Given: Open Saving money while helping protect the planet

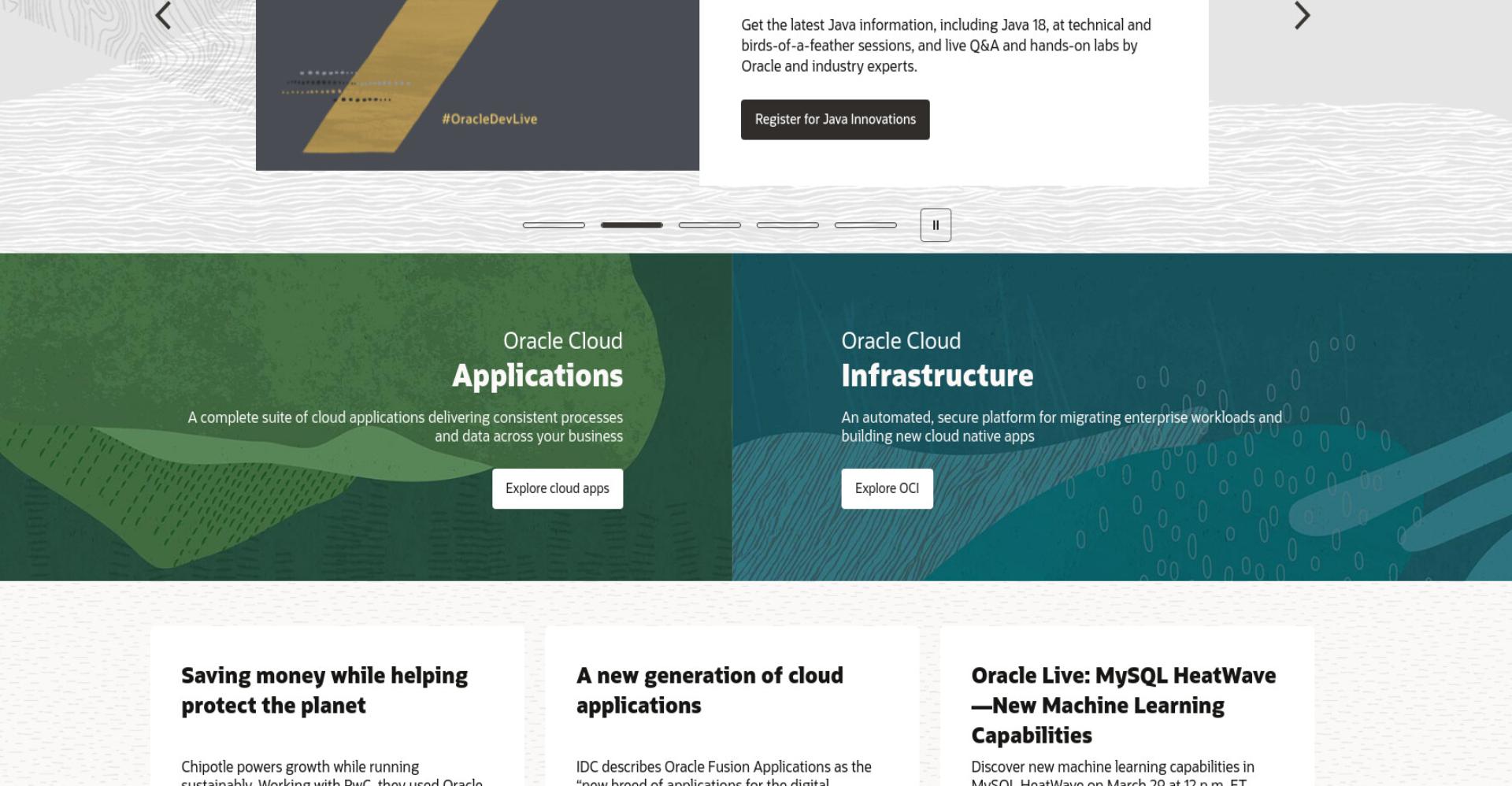Looking at the screenshot, I should (x=324, y=691).
